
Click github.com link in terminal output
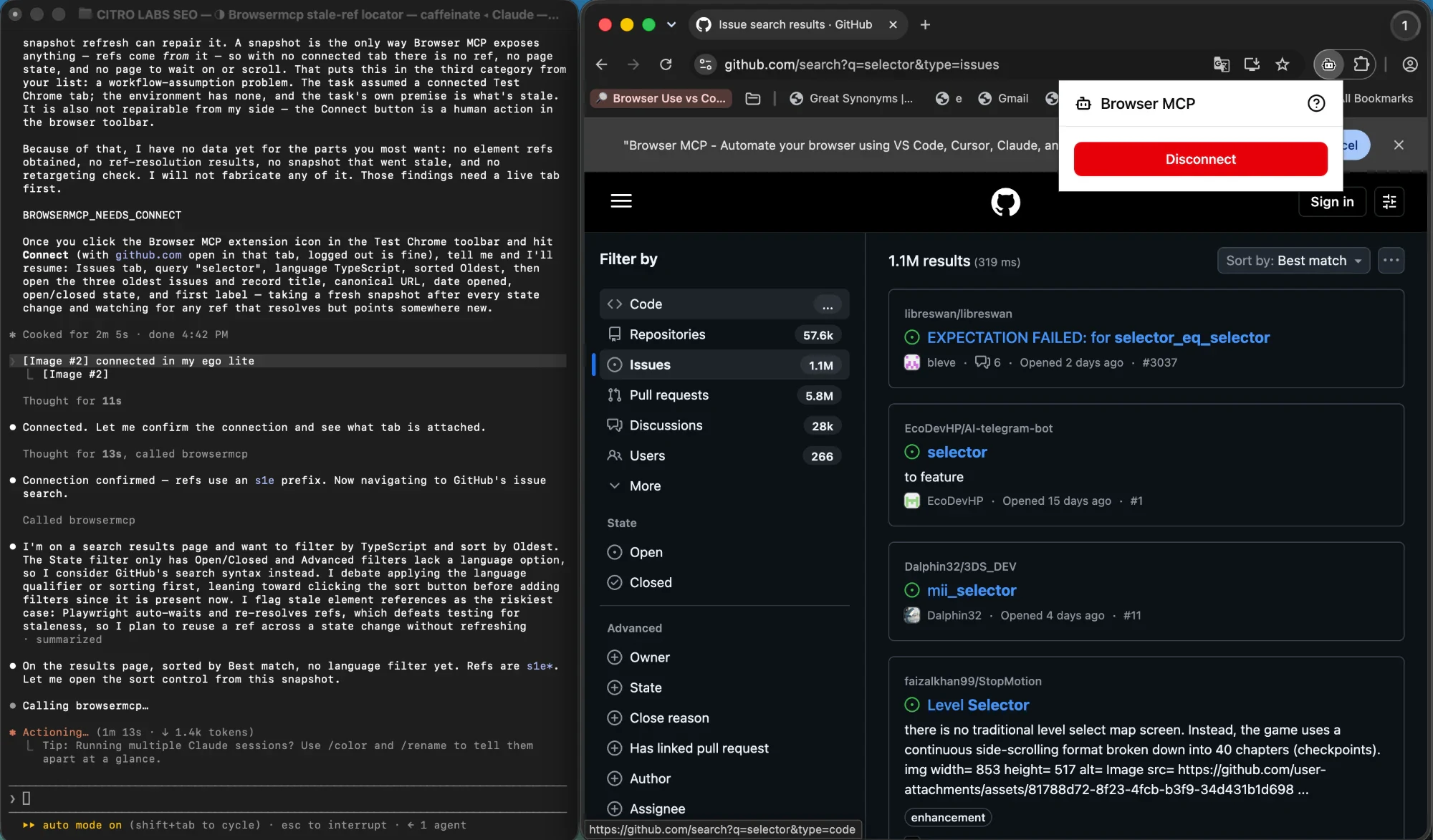tap(148, 255)
